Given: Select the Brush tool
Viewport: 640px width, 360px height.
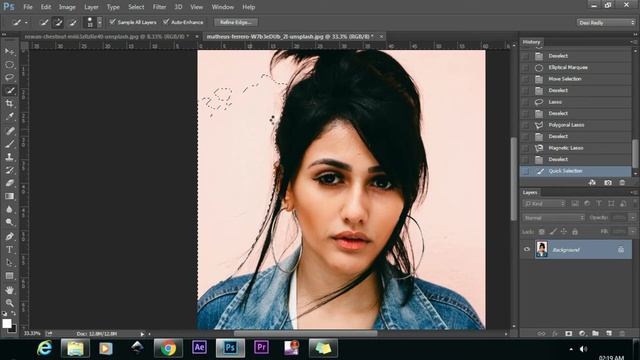Looking at the screenshot, I should point(9,144).
